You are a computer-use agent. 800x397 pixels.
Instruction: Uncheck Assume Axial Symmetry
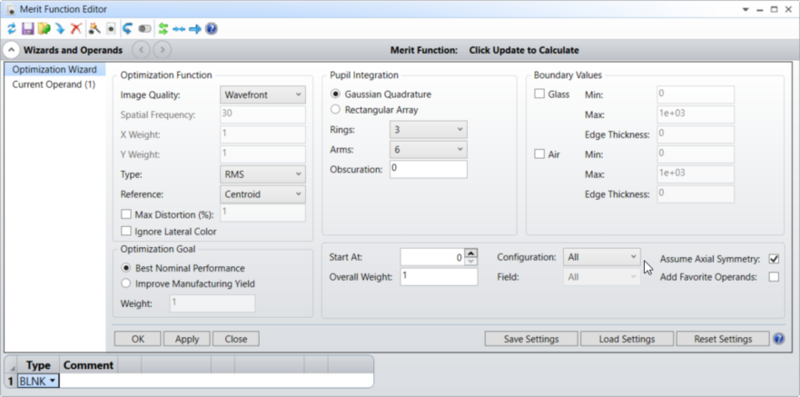pyautogui.click(x=774, y=259)
